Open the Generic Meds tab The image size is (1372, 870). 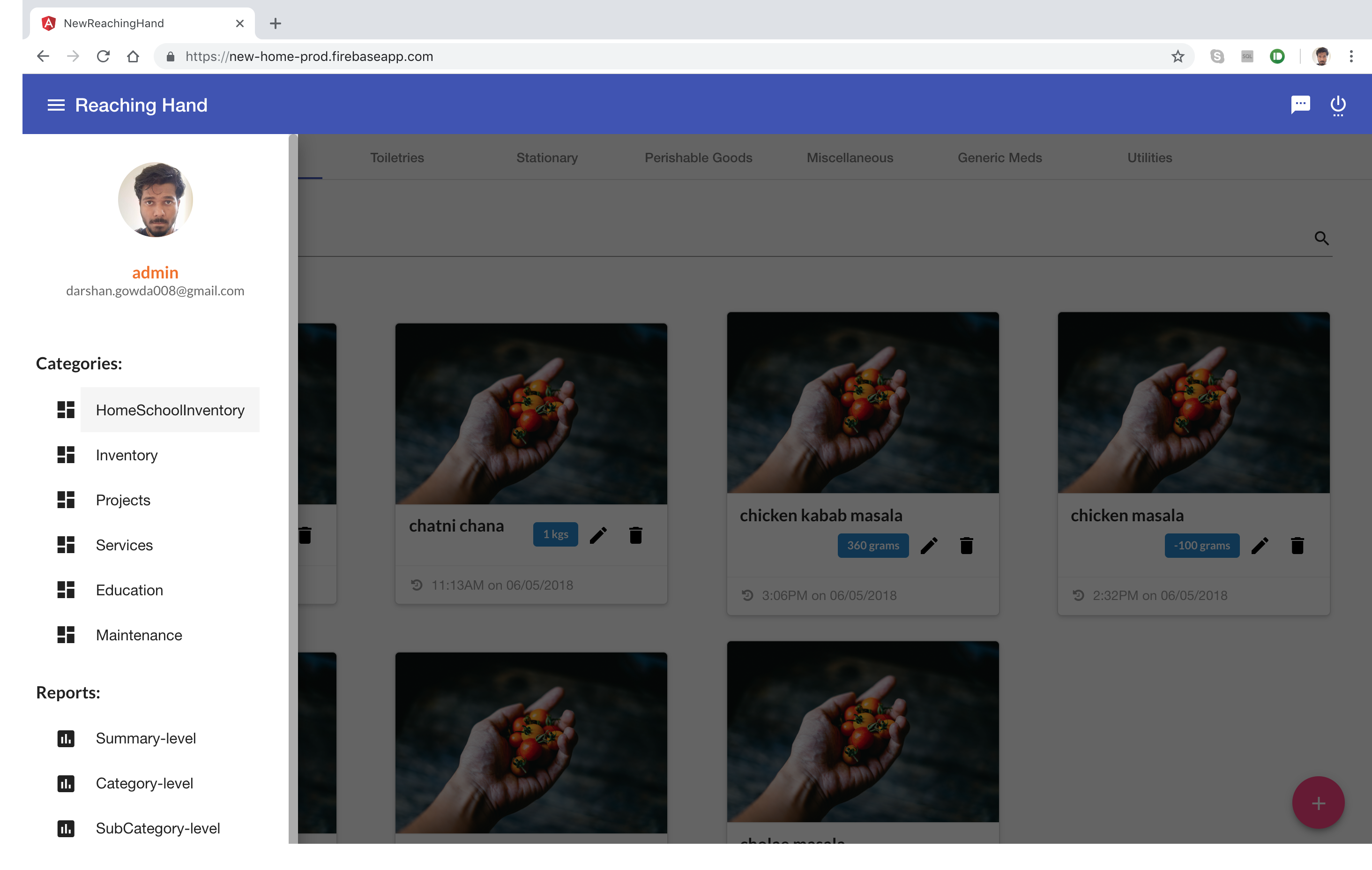pos(999,158)
